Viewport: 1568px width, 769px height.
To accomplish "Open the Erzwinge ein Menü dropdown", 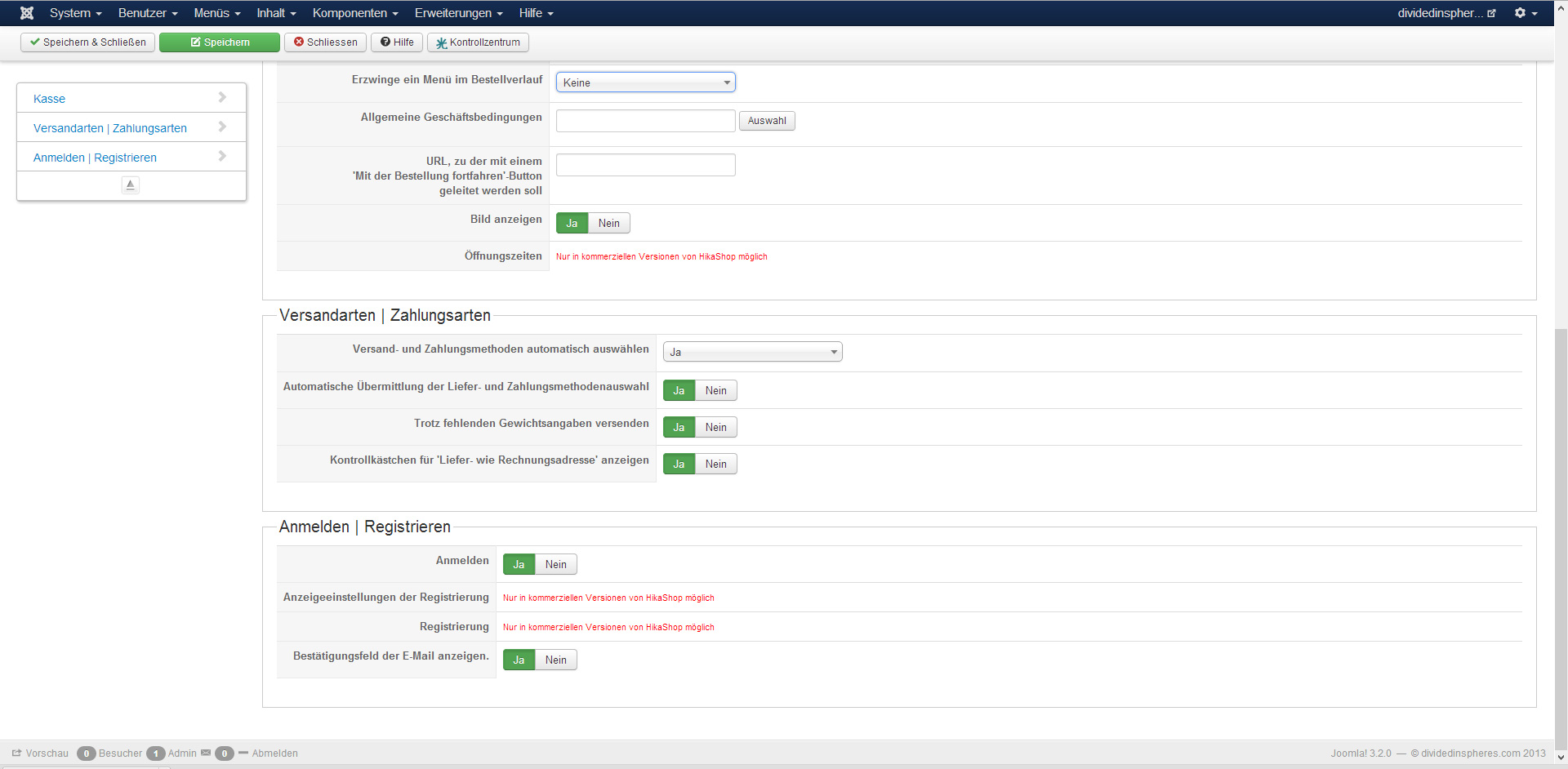I will [646, 82].
